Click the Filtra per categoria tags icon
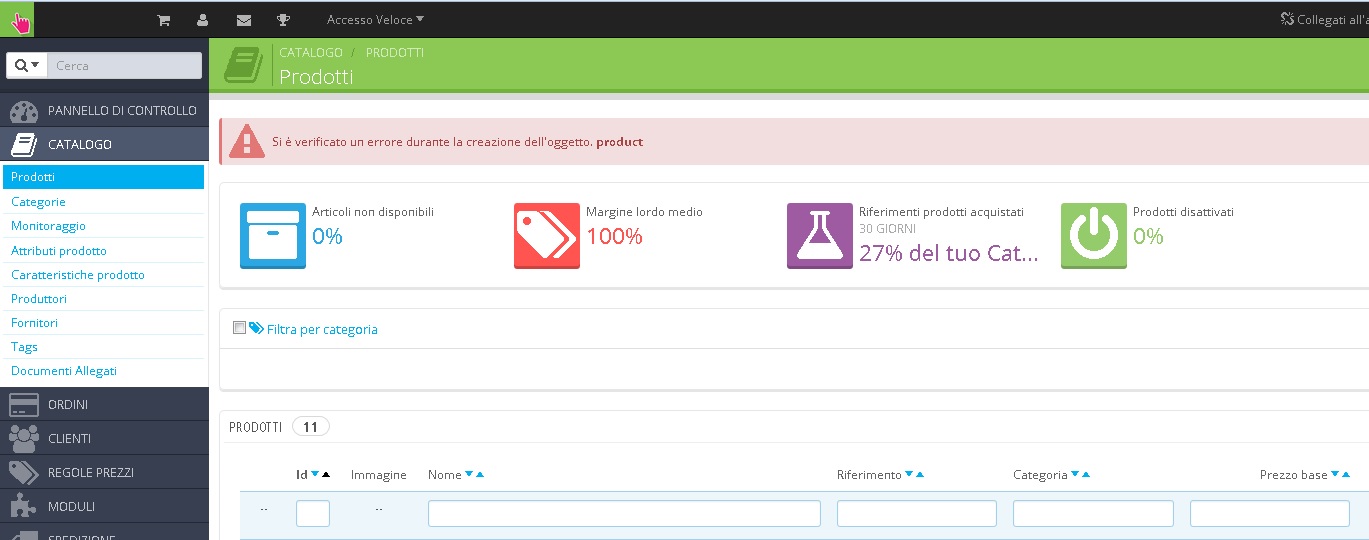 pos(256,328)
